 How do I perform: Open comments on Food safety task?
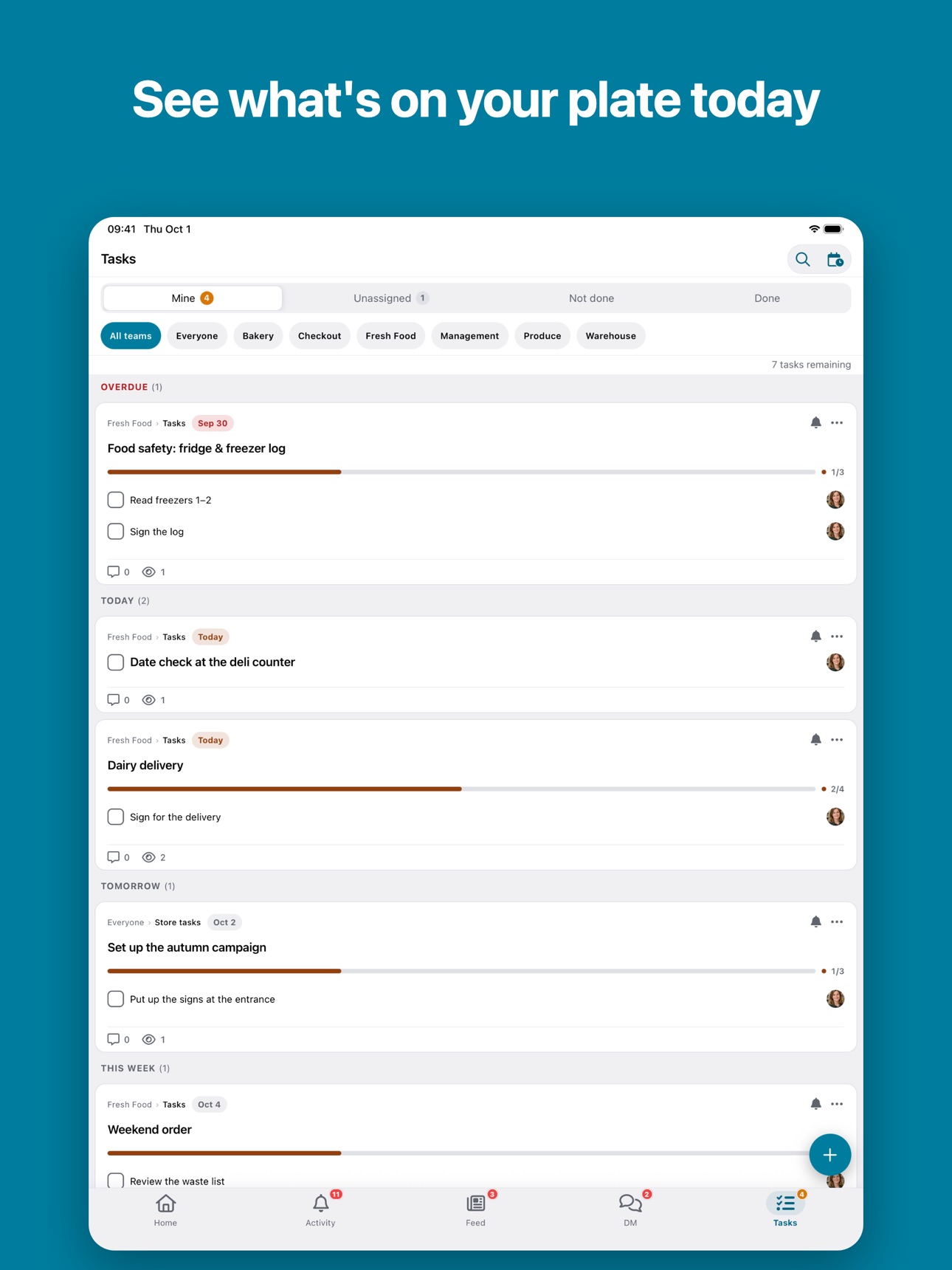coord(119,572)
